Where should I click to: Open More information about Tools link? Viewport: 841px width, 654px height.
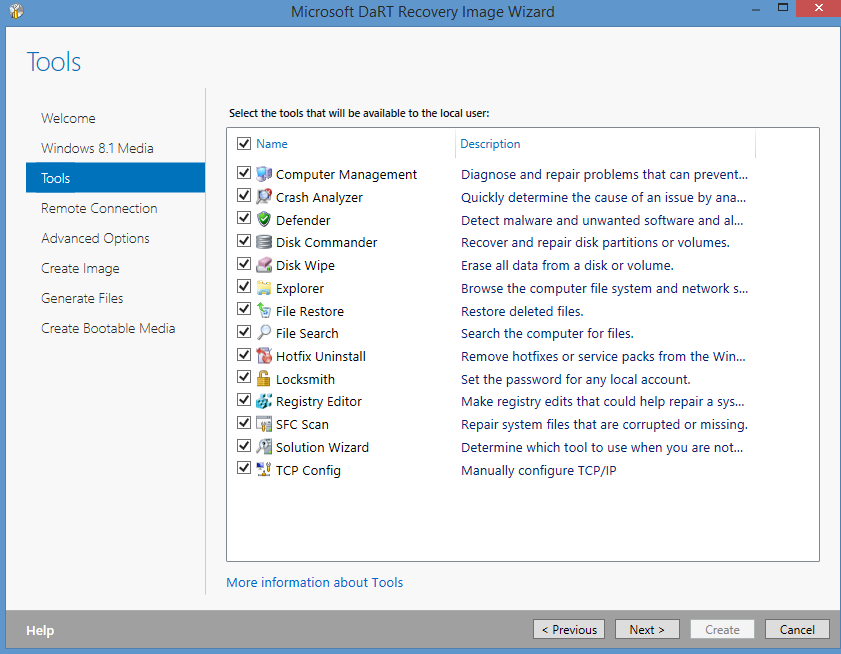(314, 582)
